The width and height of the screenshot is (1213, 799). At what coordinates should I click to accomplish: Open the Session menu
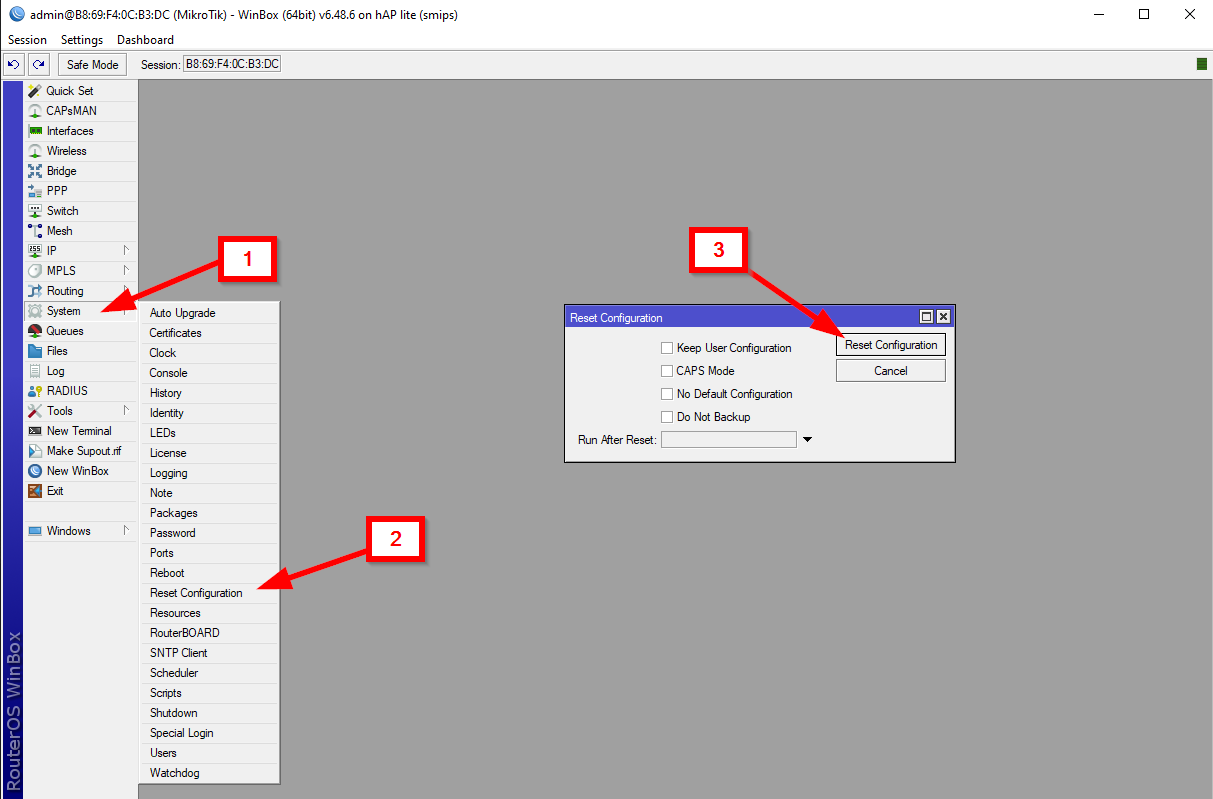point(27,40)
